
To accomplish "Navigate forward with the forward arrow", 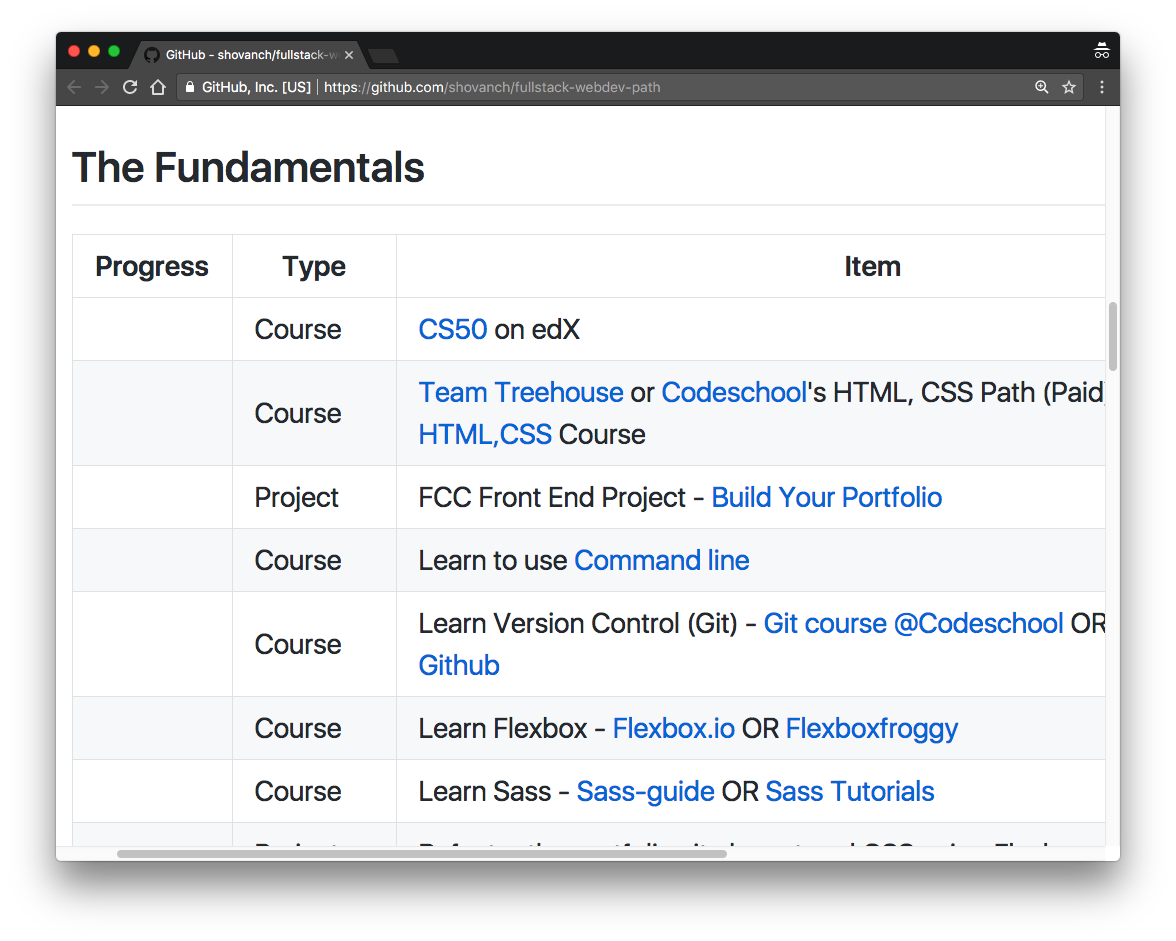I will coord(101,87).
